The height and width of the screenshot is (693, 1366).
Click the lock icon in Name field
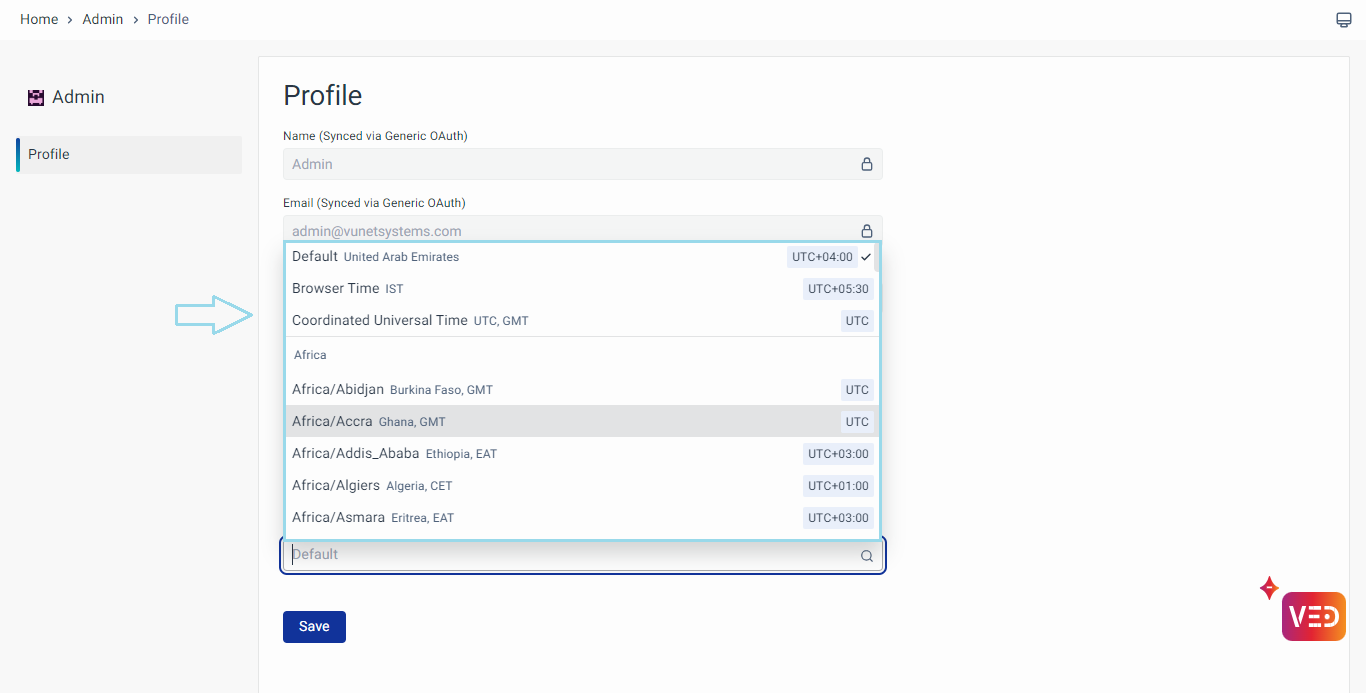coord(867,164)
